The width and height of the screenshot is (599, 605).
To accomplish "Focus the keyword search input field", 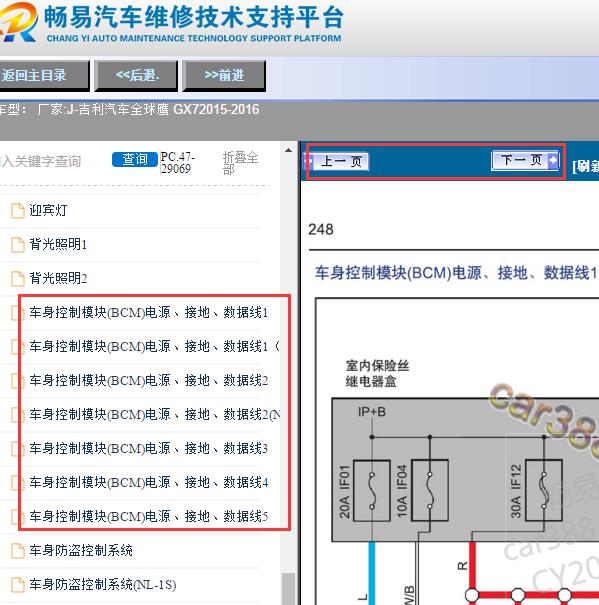I will [x=54, y=161].
